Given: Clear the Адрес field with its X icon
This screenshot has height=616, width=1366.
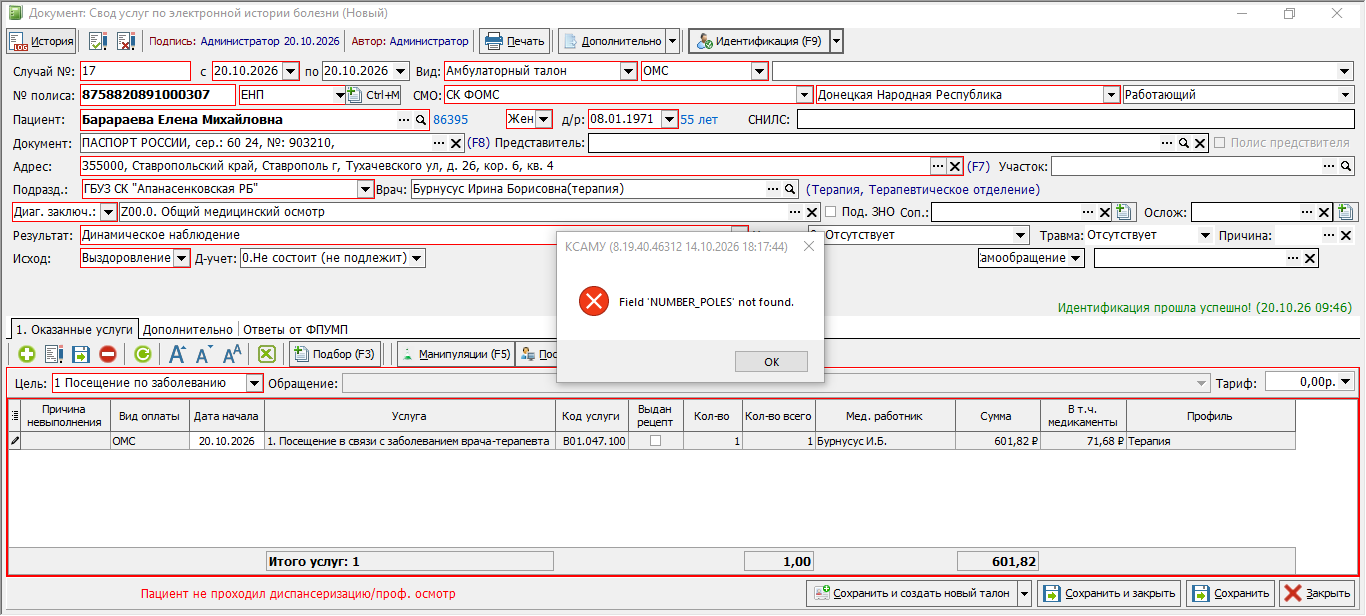Looking at the screenshot, I should (x=955, y=166).
